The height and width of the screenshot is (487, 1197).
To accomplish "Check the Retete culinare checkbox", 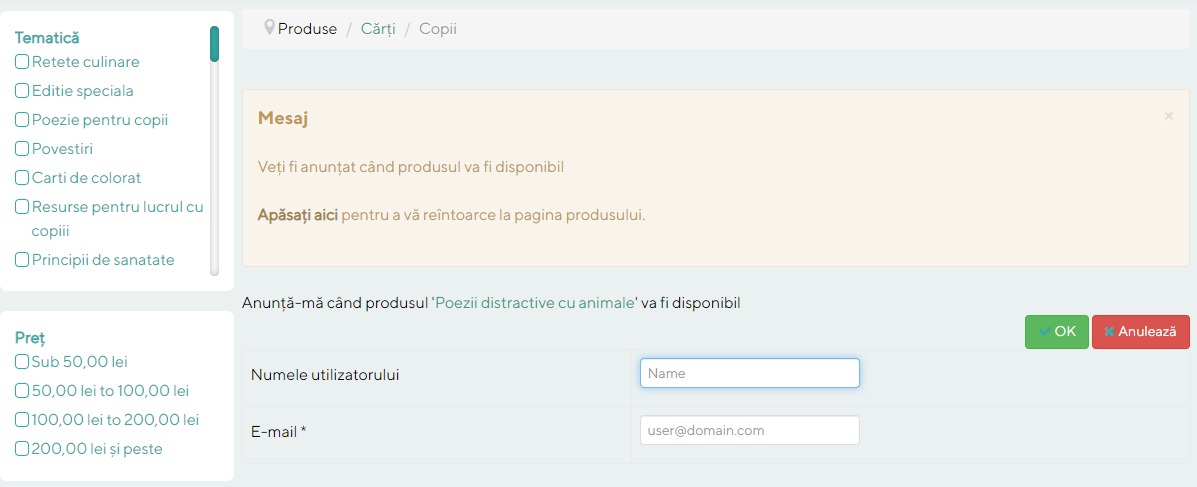I will [22, 62].
